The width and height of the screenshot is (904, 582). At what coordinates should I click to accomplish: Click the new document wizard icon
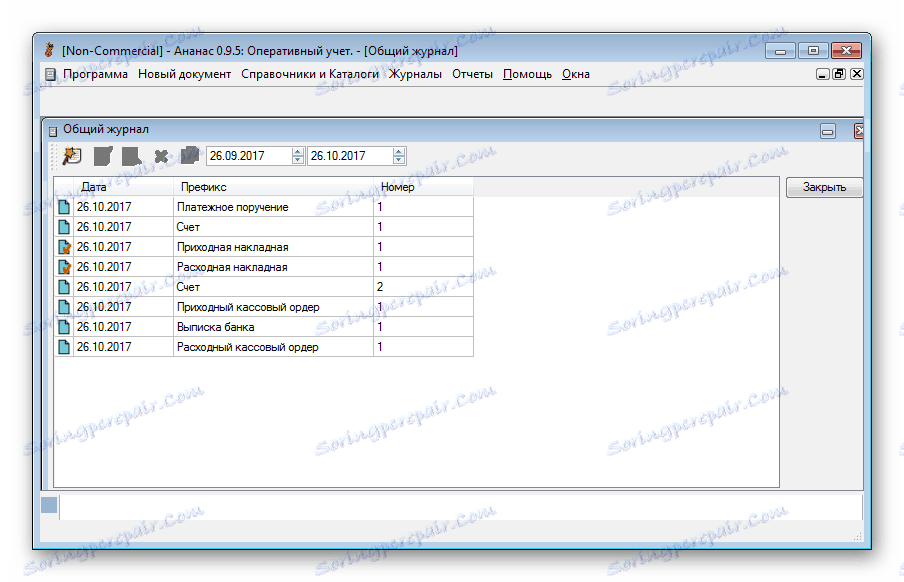(72, 156)
